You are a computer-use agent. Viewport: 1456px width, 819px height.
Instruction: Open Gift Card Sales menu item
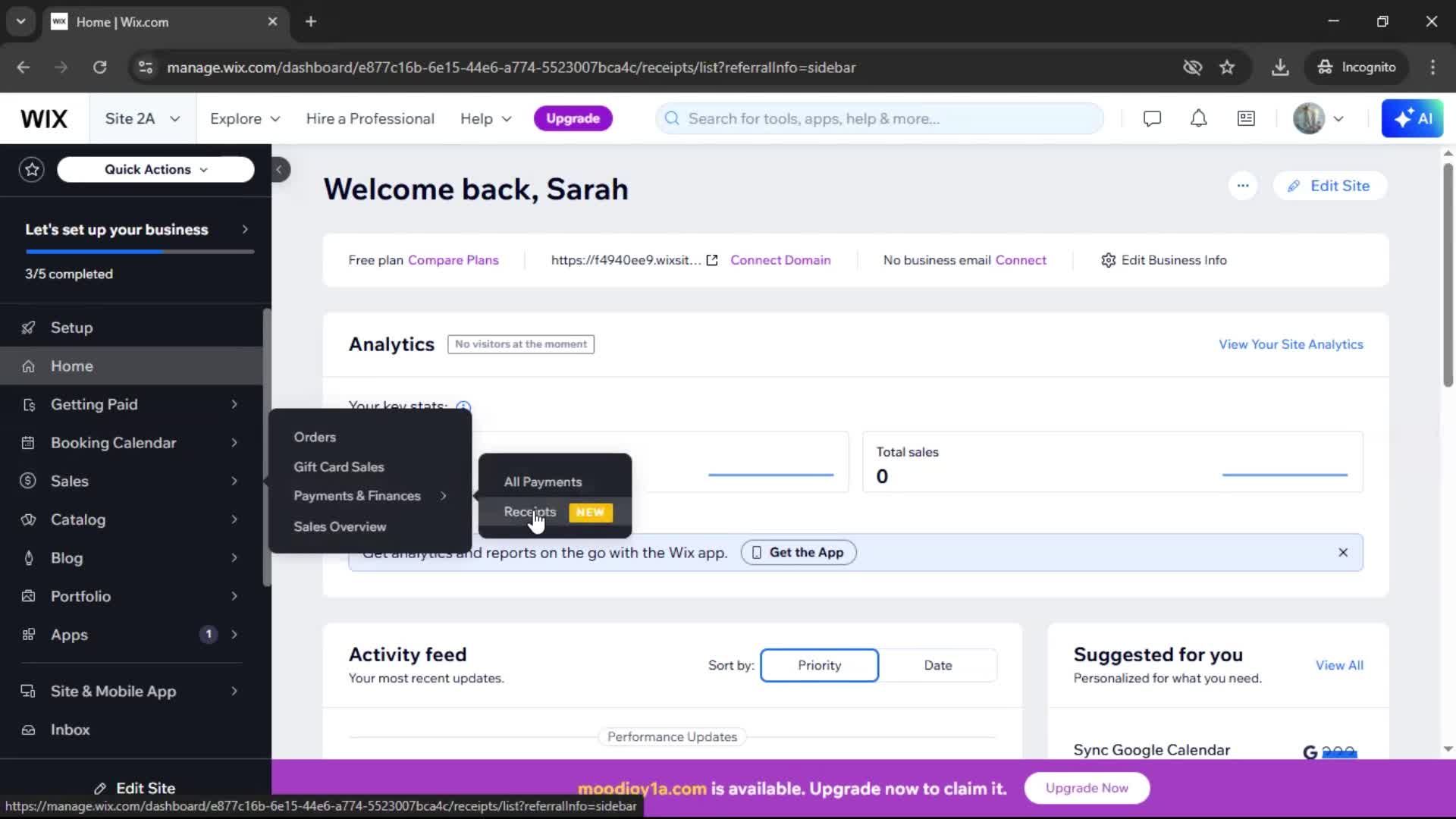click(x=339, y=467)
